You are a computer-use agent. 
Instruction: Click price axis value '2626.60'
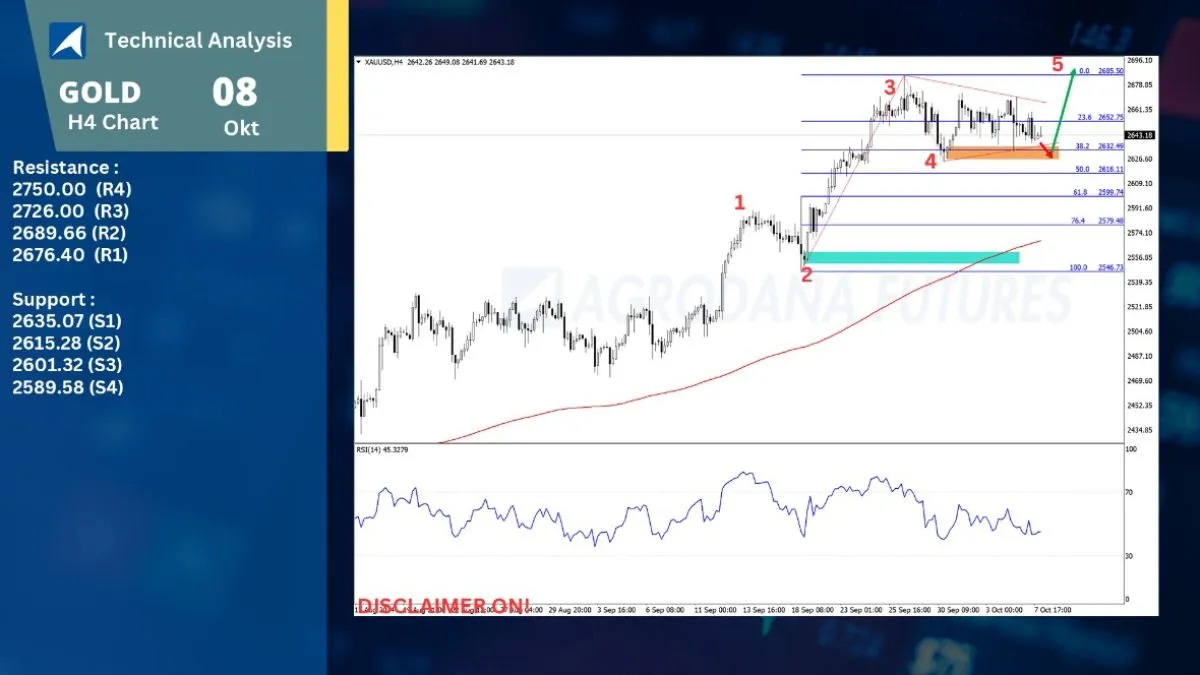click(x=1140, y=159)
